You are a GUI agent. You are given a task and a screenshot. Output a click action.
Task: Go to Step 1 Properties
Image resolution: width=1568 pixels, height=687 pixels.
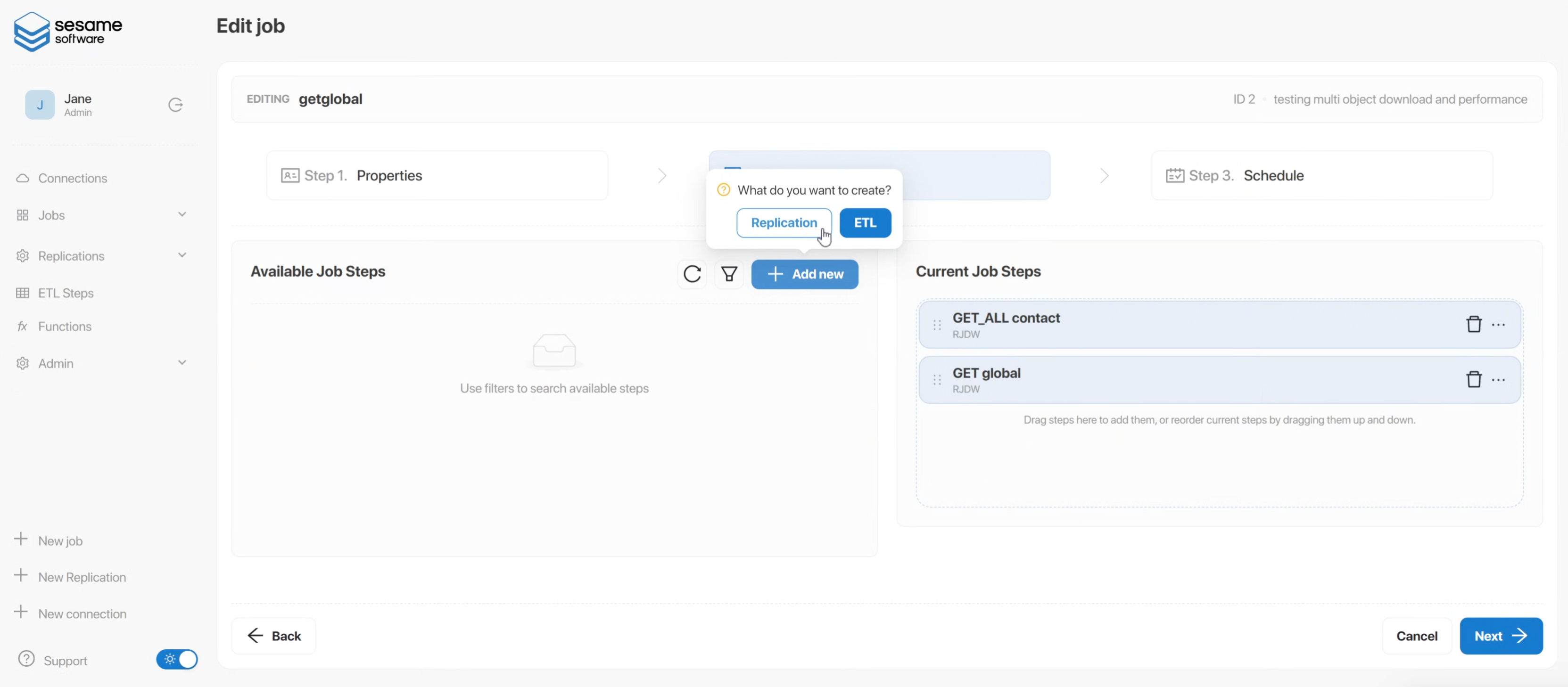(x=437, y=176)
